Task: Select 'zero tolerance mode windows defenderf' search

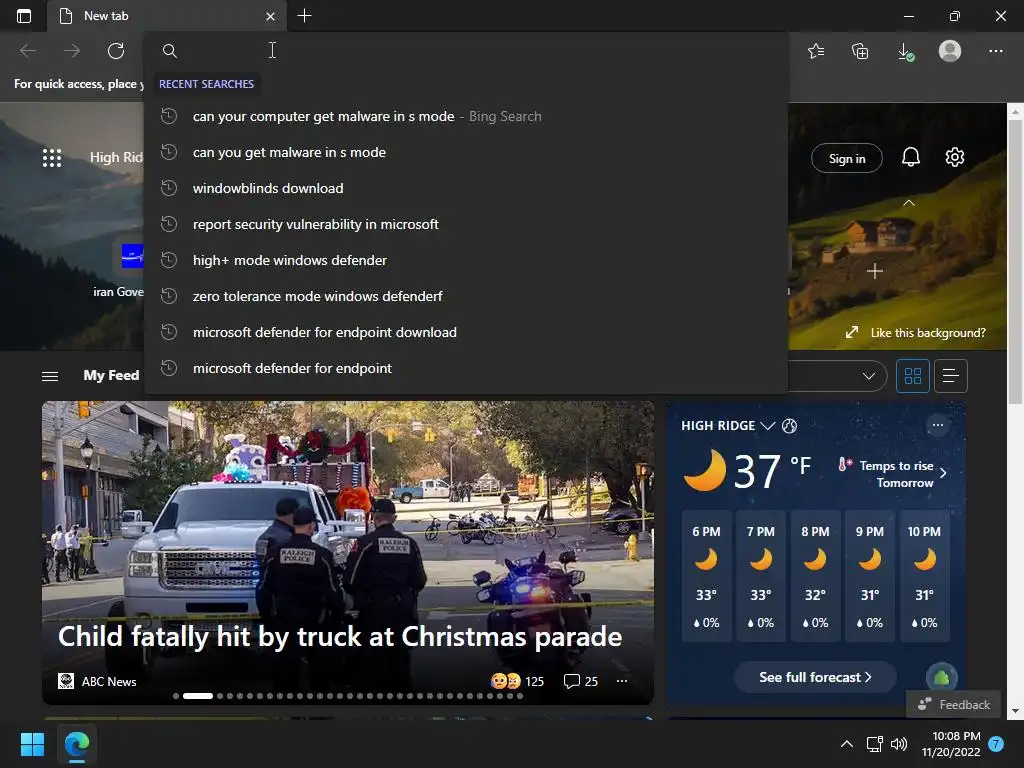Action: tap(465, 296)
